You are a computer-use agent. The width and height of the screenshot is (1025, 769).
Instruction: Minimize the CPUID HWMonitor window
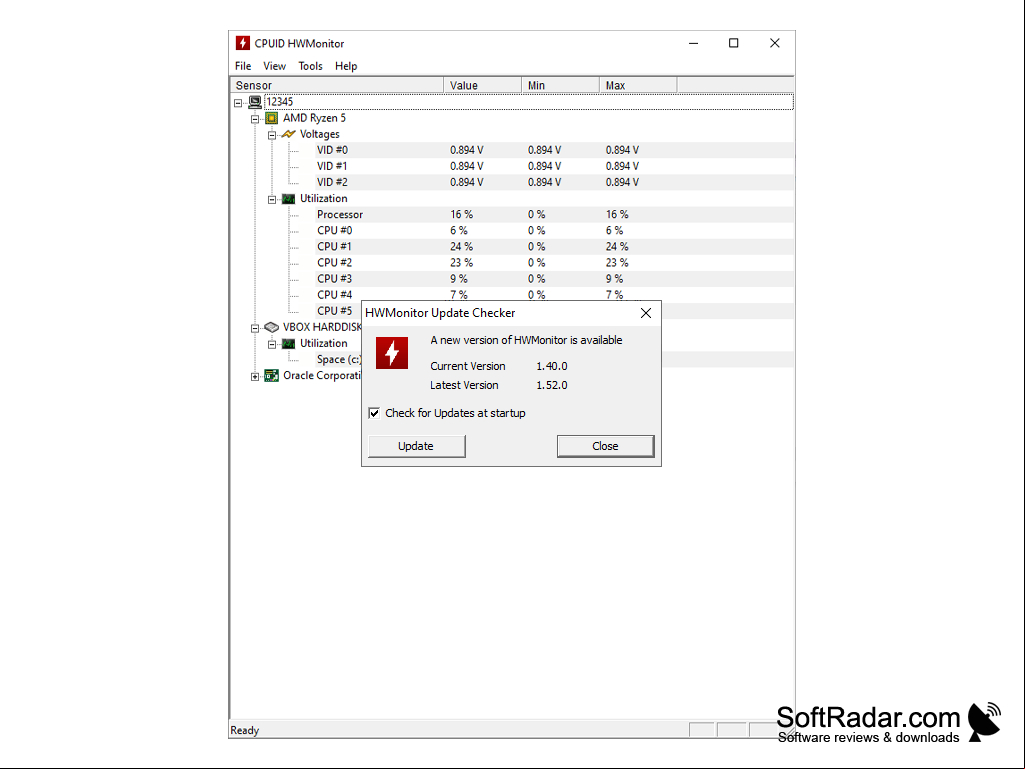694,43
